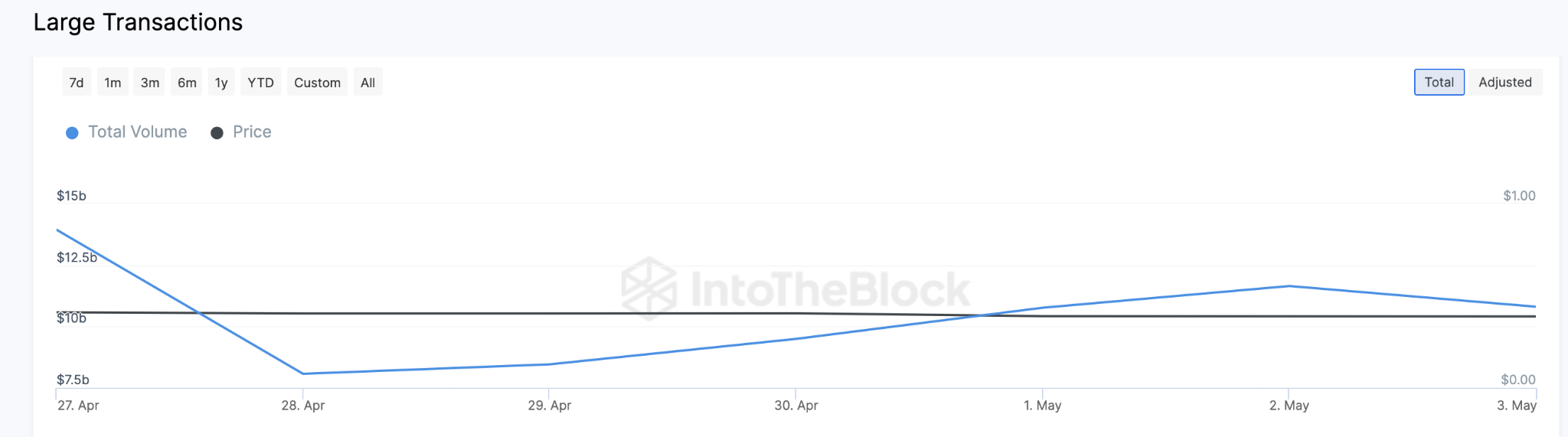This screenshot has width=1568, height=437.
Task: Select the YTD range button
Action: (x=260, y=83)
